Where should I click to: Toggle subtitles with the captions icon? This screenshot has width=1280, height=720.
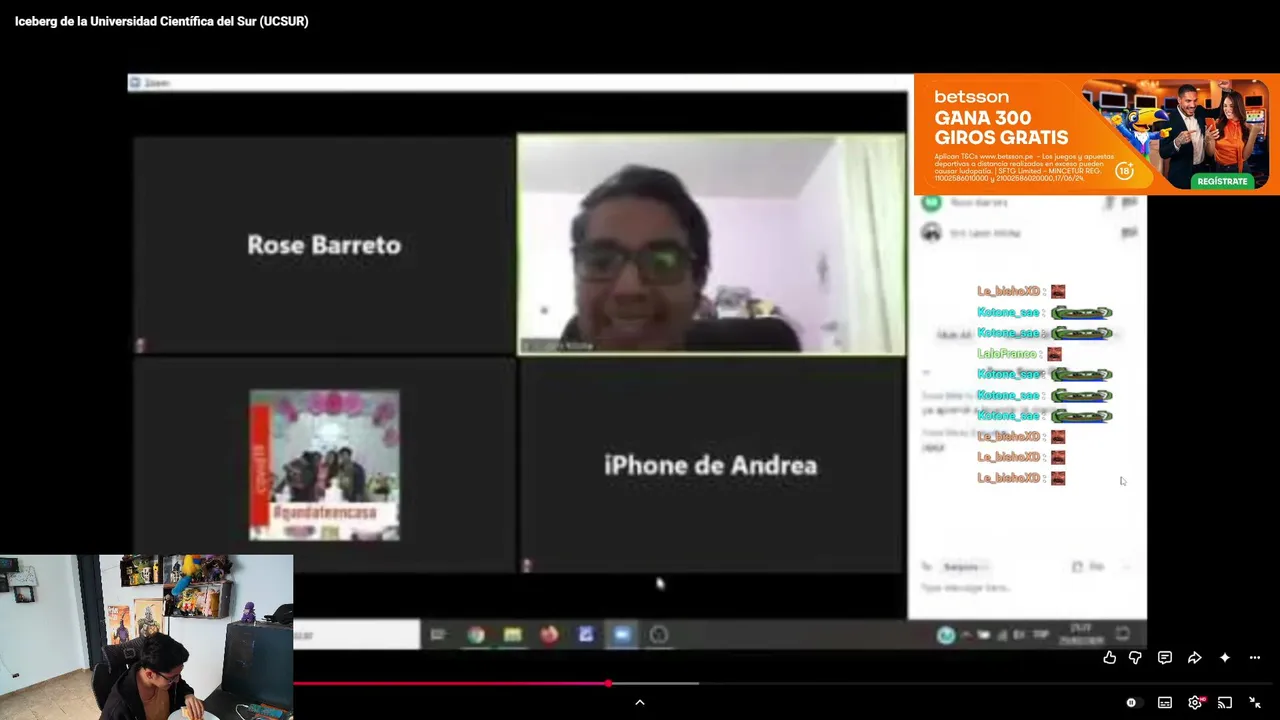[x=1165, y=703]
